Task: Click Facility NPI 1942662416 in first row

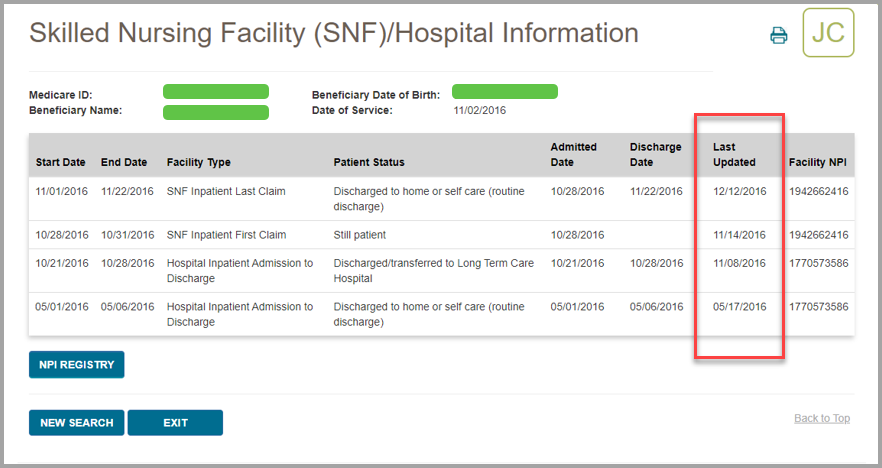Action: (x=818, y=191)
